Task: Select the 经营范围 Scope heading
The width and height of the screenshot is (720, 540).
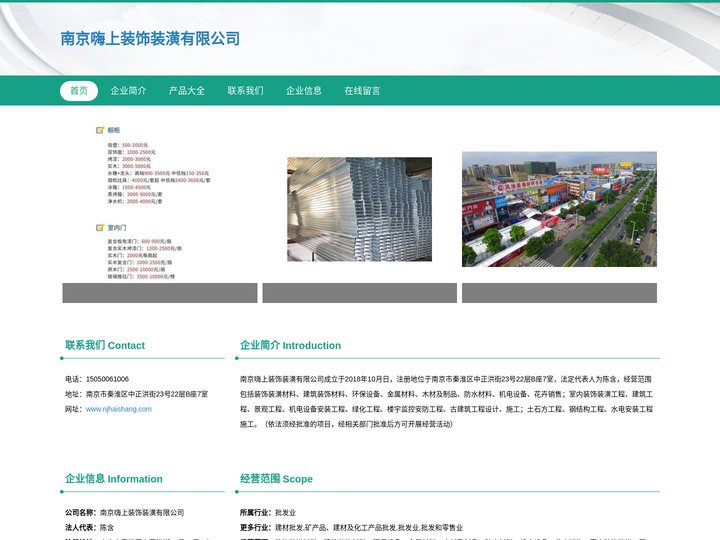Action: 276,479
